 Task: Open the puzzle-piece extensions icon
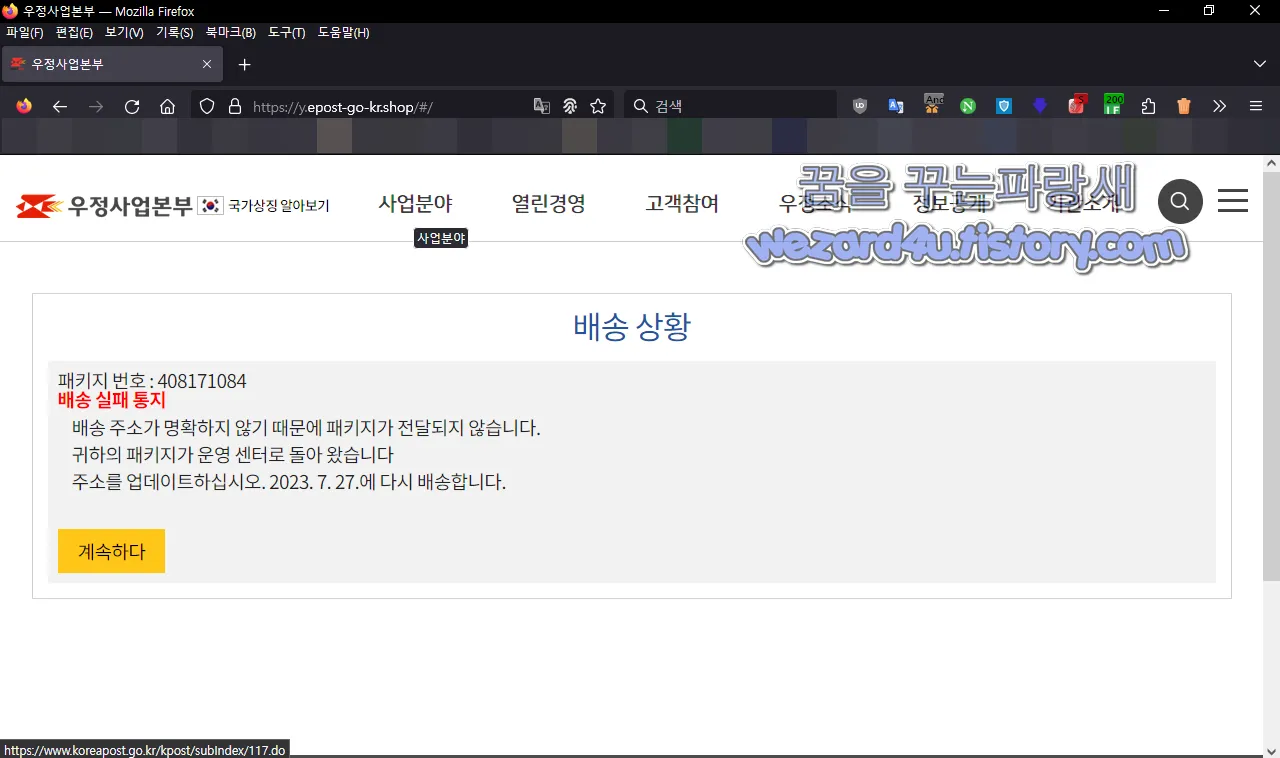click(x=1148, y=105)
